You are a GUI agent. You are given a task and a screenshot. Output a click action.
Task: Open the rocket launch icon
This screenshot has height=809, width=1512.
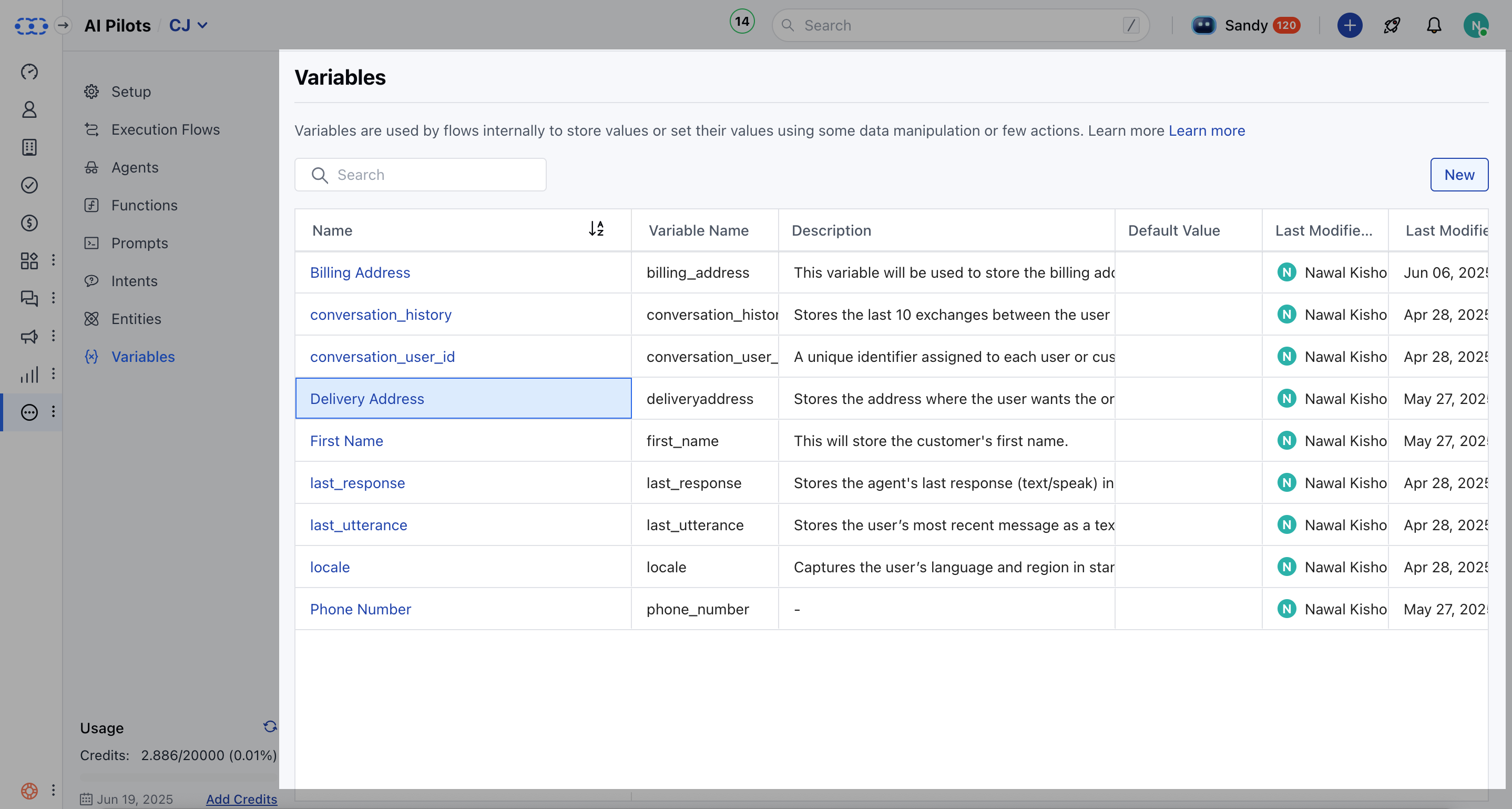point(1392,25)
